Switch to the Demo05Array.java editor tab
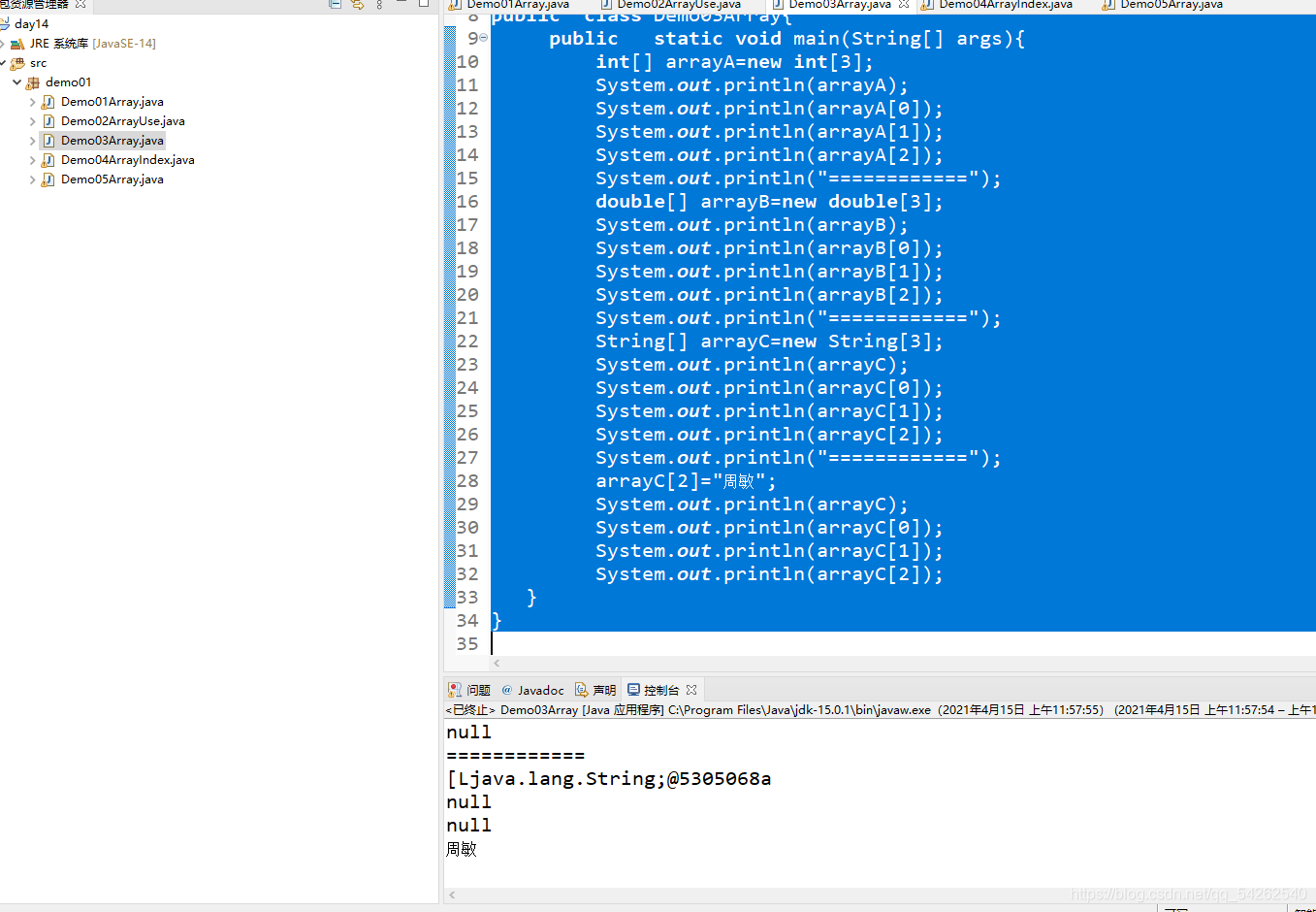 coord(1172,5)
